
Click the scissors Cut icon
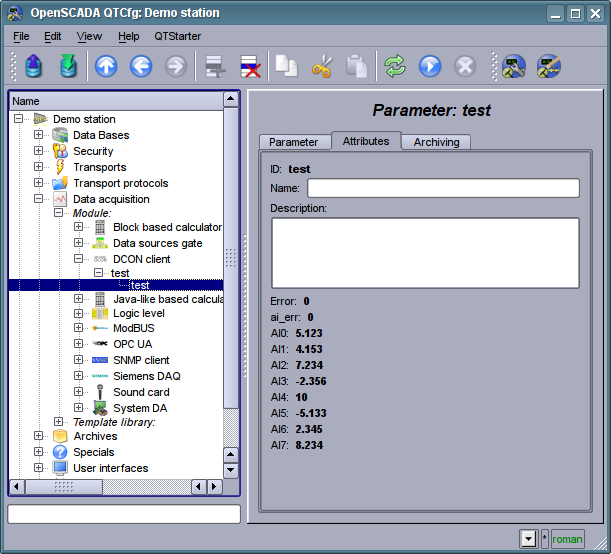tap(321, 67)
